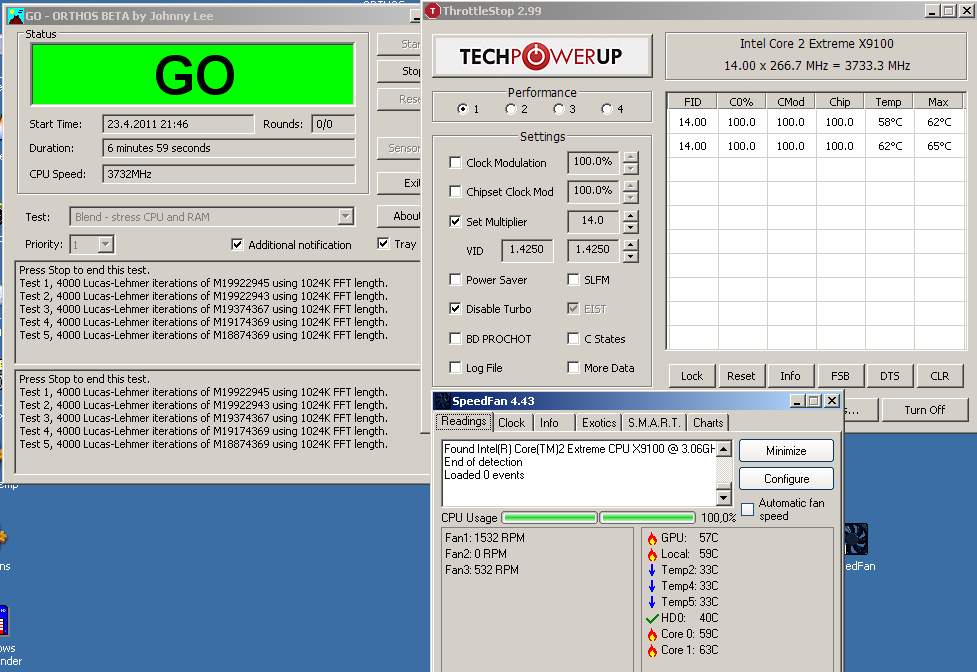Toggle the Tray checkbox in ORTHOS

pos(383,244)
